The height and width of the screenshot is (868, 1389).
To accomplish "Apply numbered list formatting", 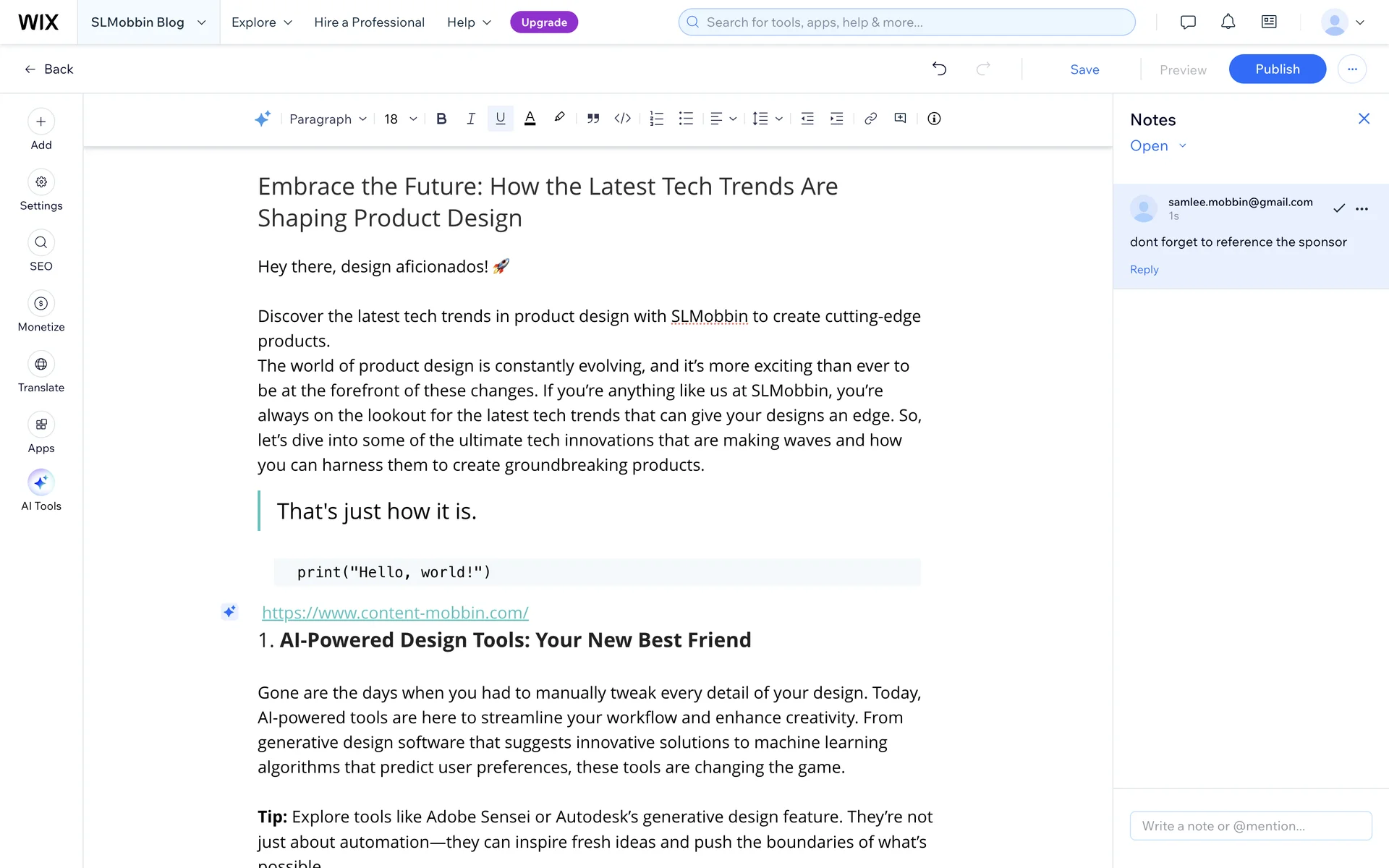I will pyautogui.click(x=656, y=119).
